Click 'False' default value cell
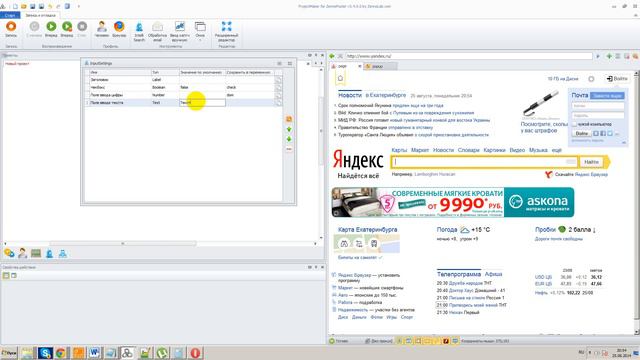Viewport: 640px width, 360px height. (x=202, y=87)
